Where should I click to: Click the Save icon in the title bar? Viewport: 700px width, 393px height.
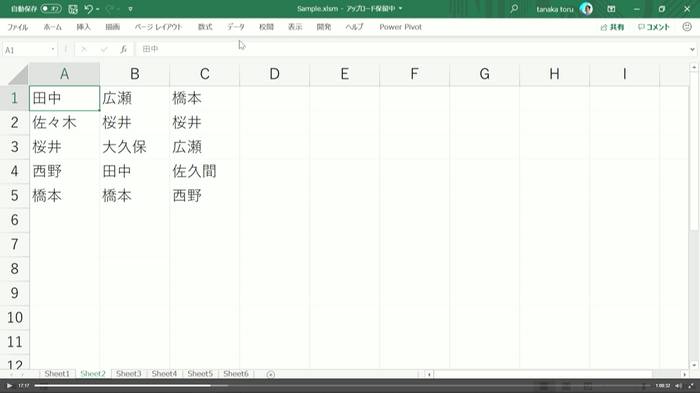point(73,9)
